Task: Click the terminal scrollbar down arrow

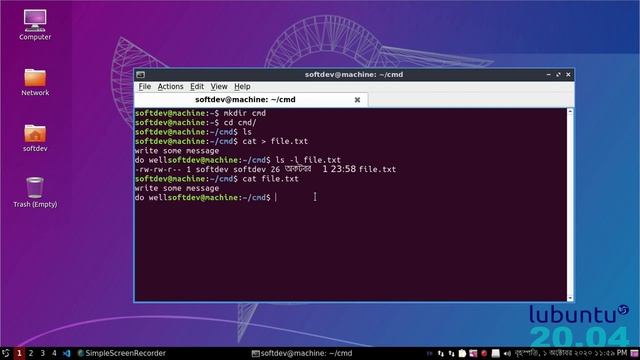Action: pyautogui.click(x=570, y=298)
